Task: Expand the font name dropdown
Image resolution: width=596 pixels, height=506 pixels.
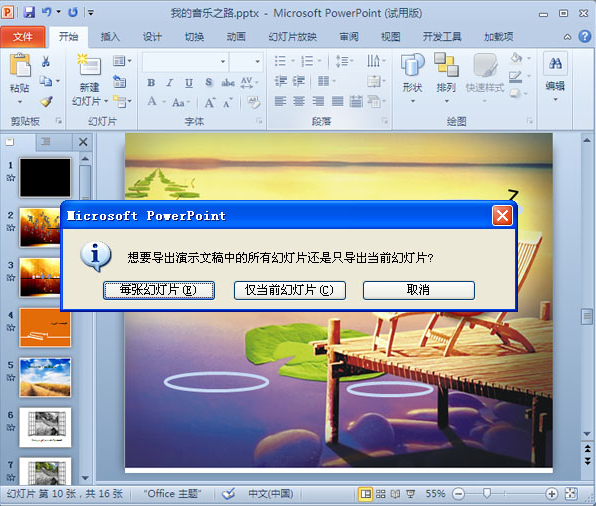Action: click(x=223, y=62)
